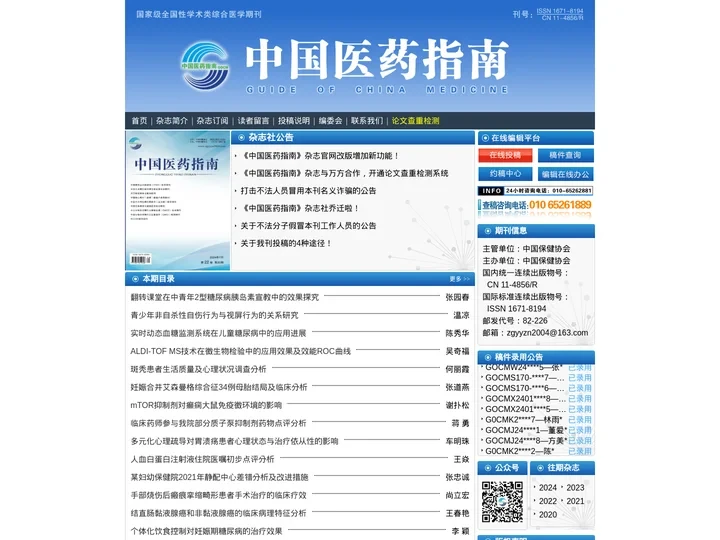The image size is (720, 540).
Task: Open 论文查重检测 highlighted link
Action: pyautogui.click(x=416, y=121)
